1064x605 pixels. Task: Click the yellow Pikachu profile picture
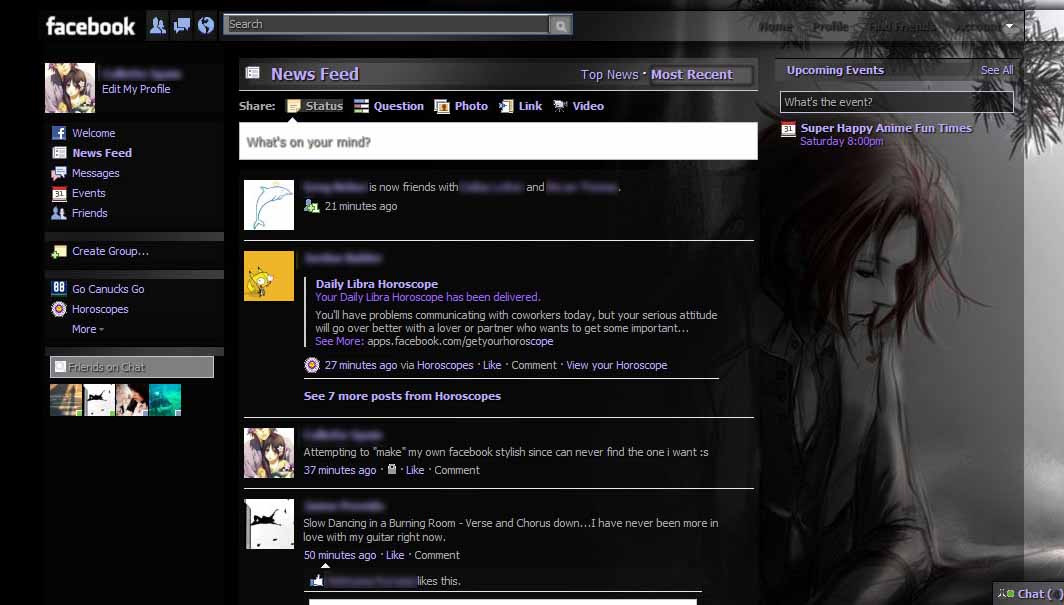(269, 276)
